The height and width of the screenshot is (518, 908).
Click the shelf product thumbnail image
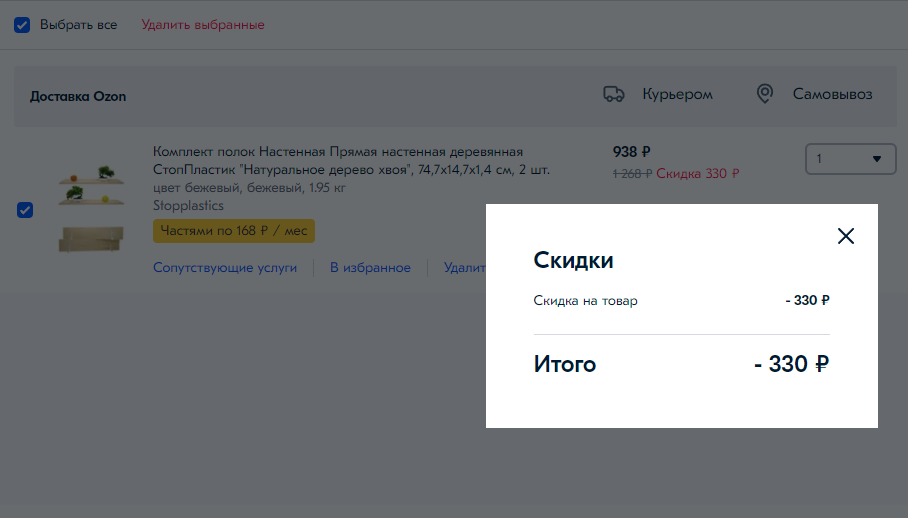[x=91, y=209]
